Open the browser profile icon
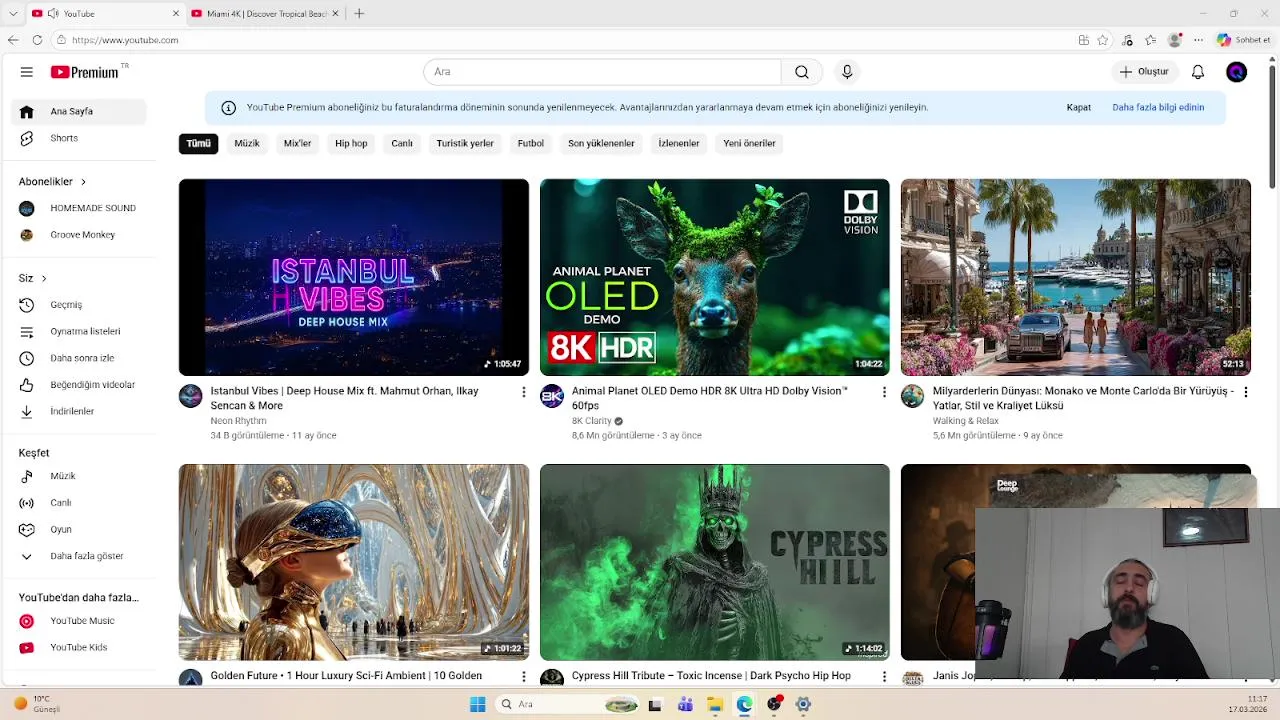The image size is (1280, 720). 1175,40
